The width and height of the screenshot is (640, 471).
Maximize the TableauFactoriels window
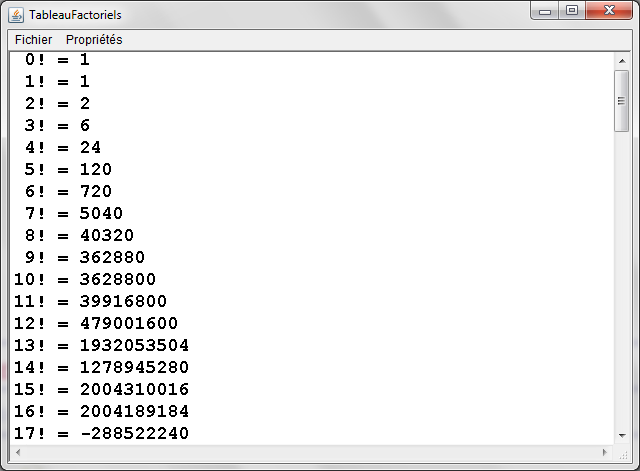tap(572, 12)
